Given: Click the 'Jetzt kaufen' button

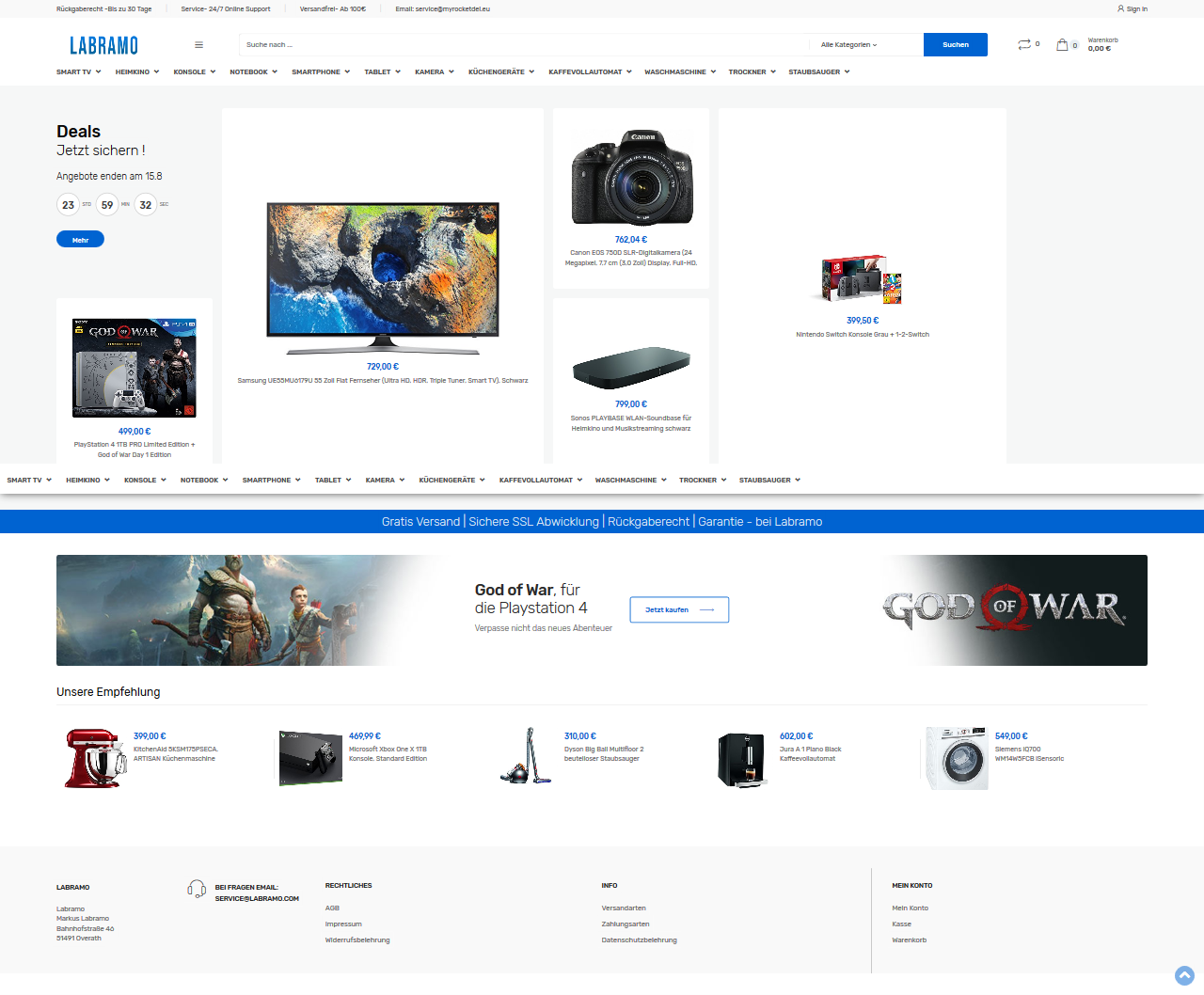Looking at the screenshot, I should pos(679,609).
